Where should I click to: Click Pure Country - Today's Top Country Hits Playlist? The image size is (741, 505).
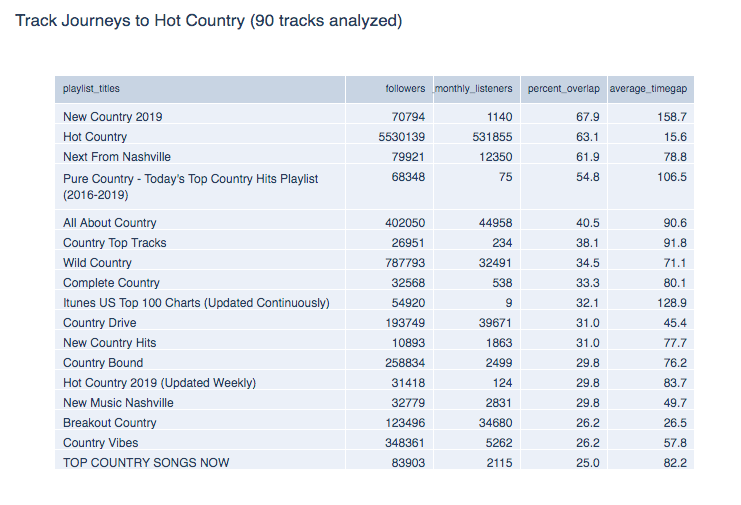coord(190,187)
